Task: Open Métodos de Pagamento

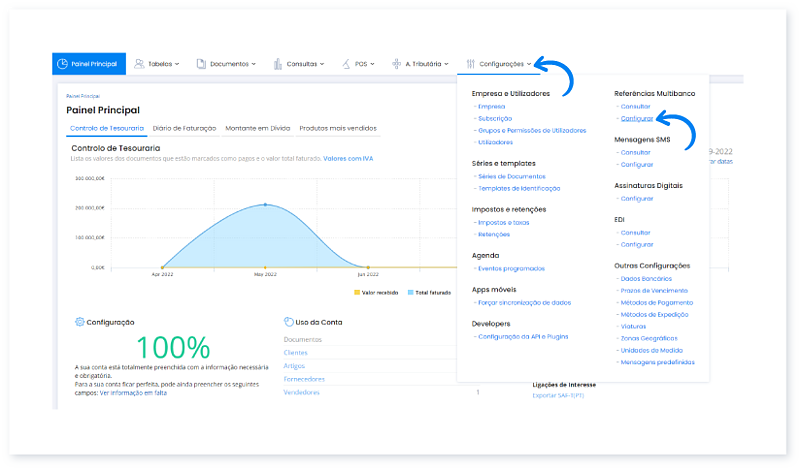Action: click(x=657, y=303)
